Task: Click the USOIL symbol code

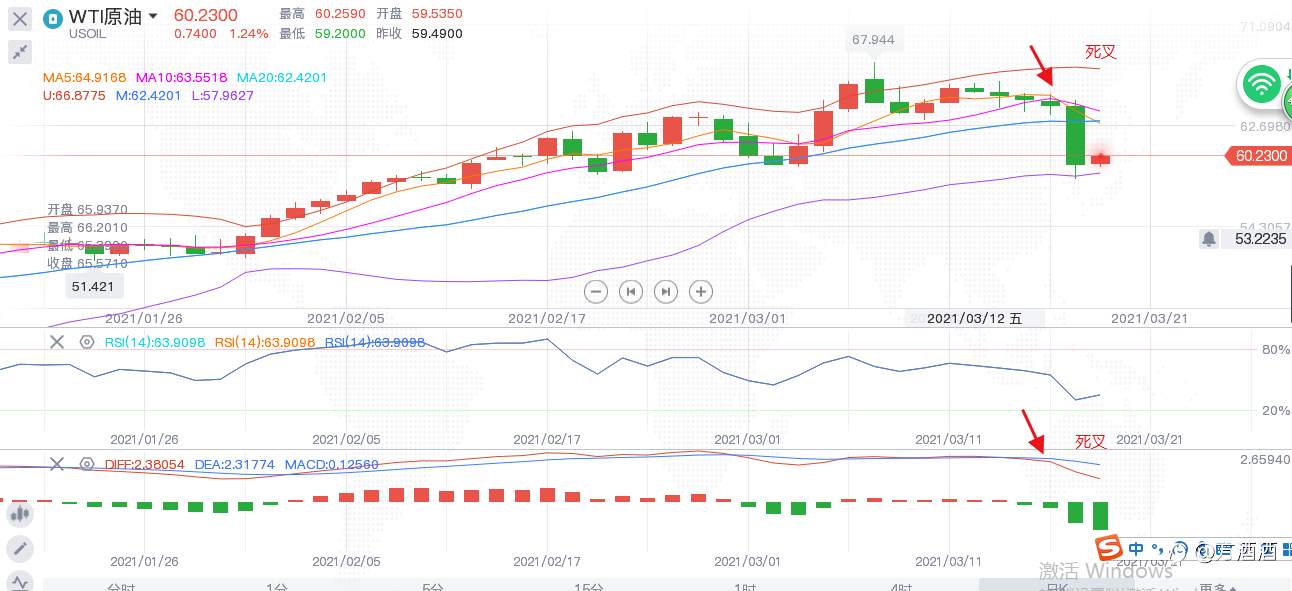Action: [x=87, y=35]
